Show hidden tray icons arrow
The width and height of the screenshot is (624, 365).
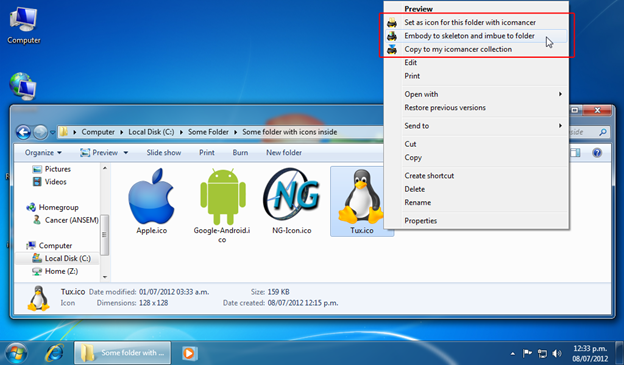click(x=513, y=353)
